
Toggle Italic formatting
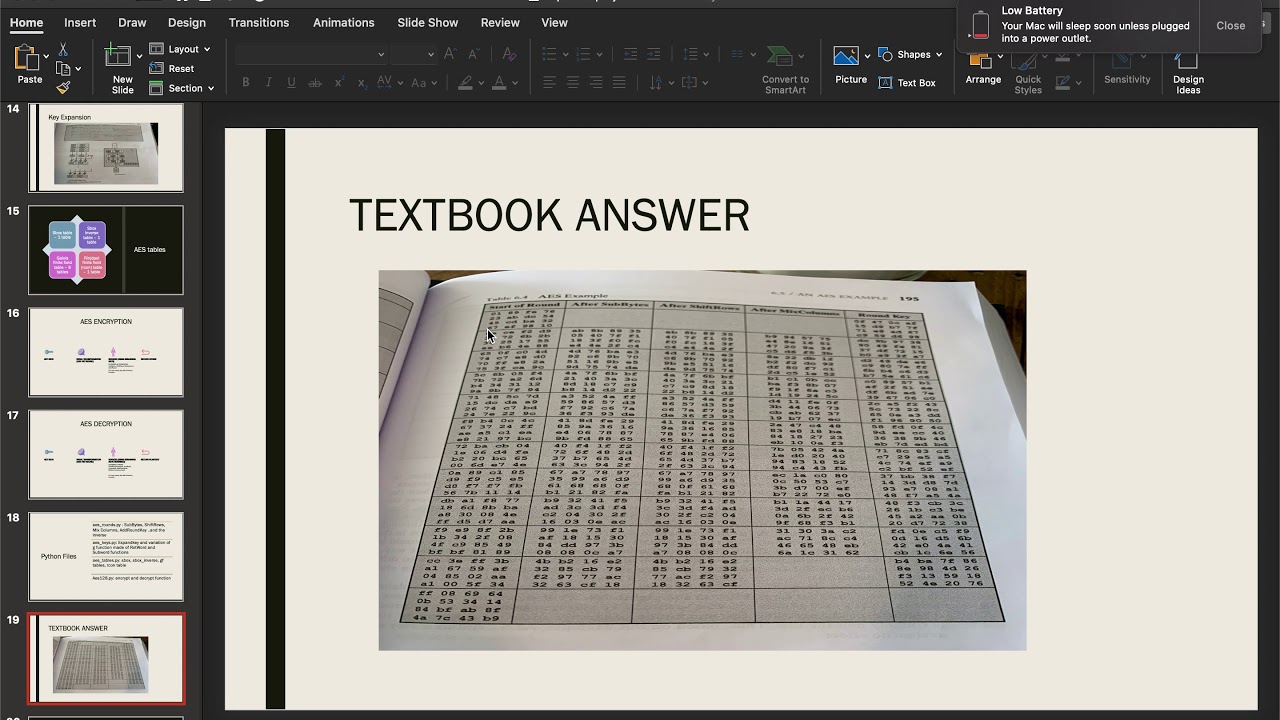(269, 83)
